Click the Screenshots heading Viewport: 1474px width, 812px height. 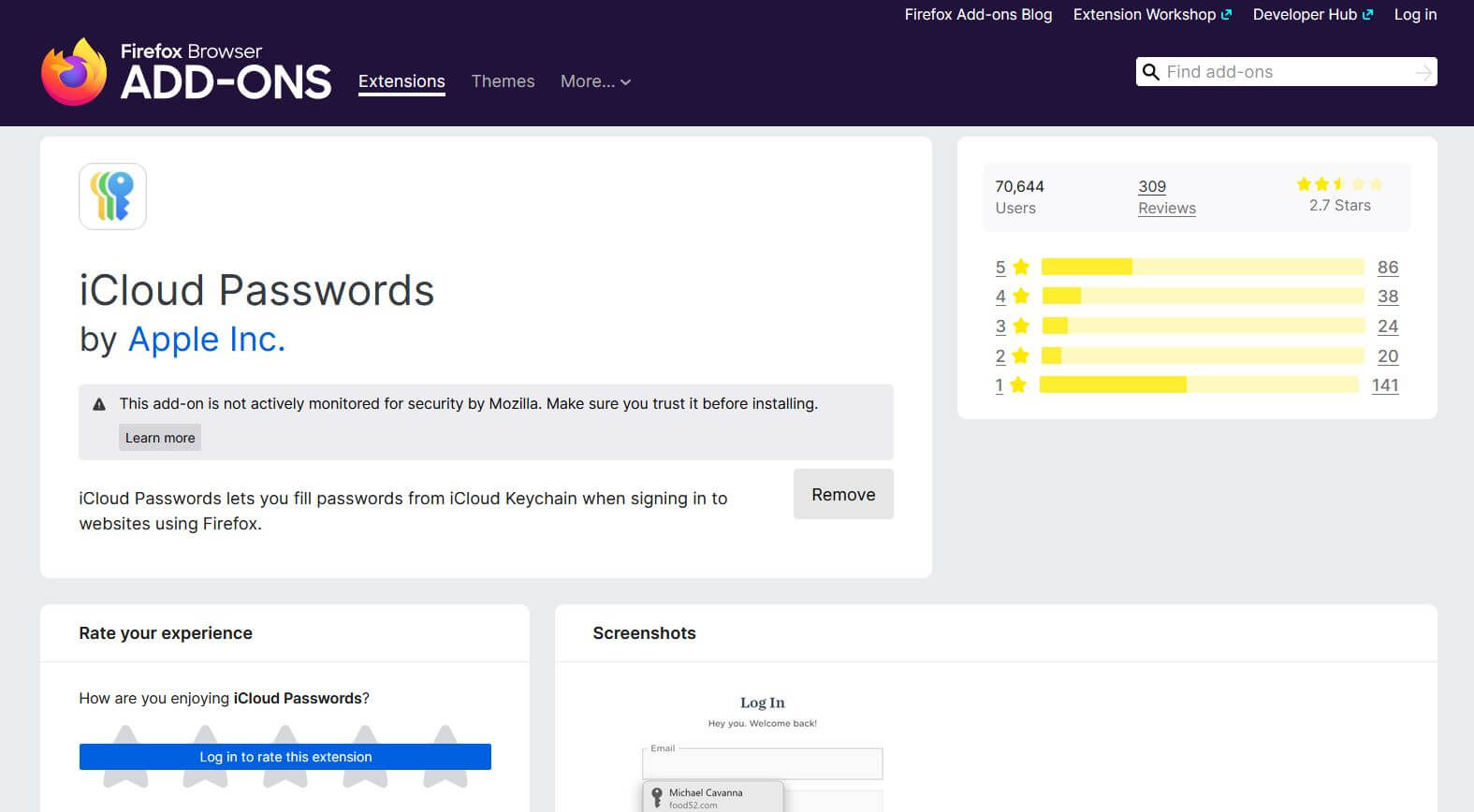644,633
